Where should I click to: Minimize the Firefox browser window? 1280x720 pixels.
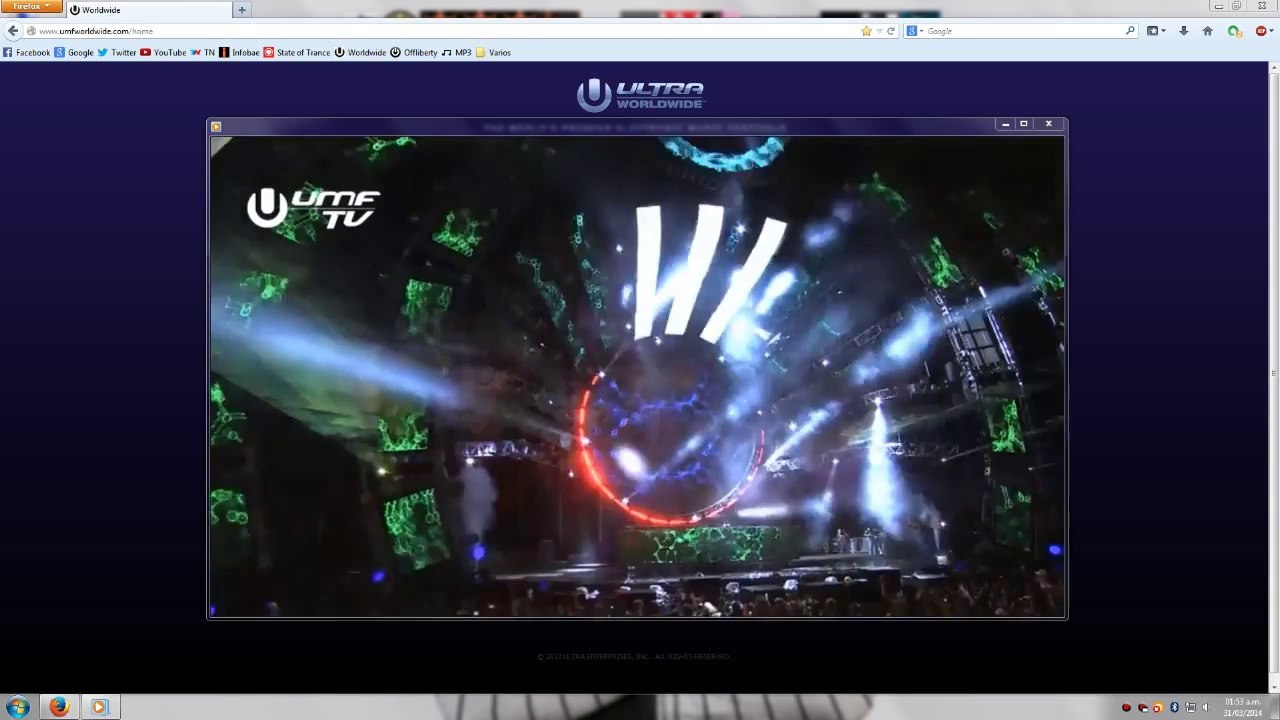(1218, 6)
